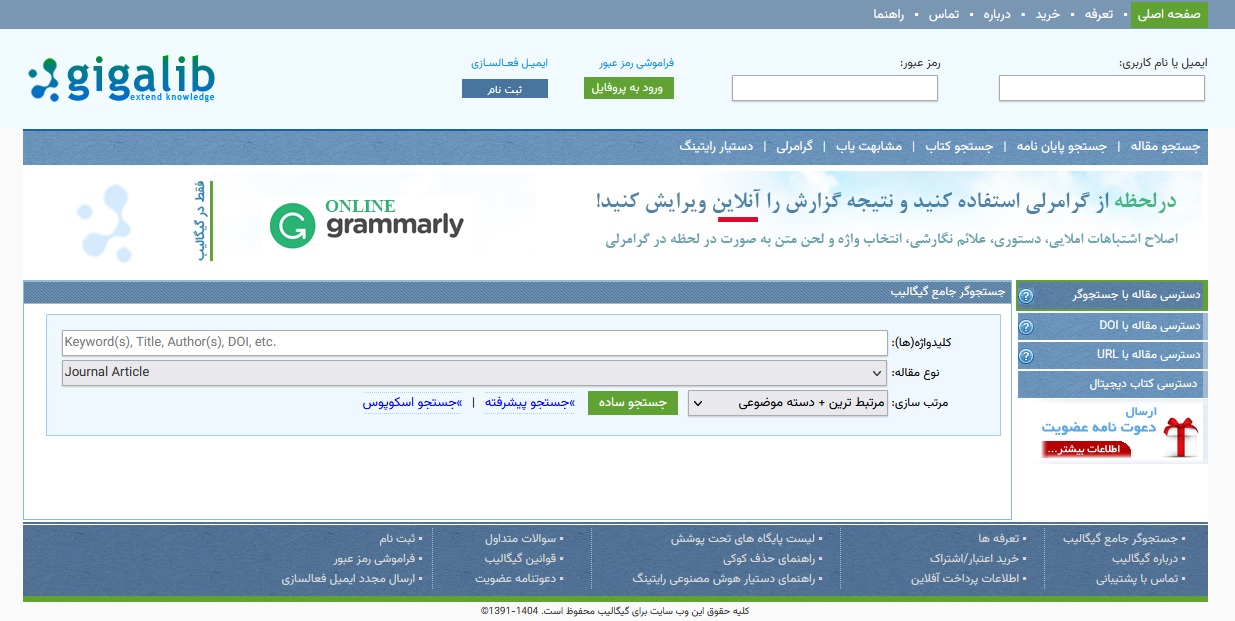Click the red gift box invitation icon
The width and height of the screenshot is (1235, 621).
click(1180, 435)
